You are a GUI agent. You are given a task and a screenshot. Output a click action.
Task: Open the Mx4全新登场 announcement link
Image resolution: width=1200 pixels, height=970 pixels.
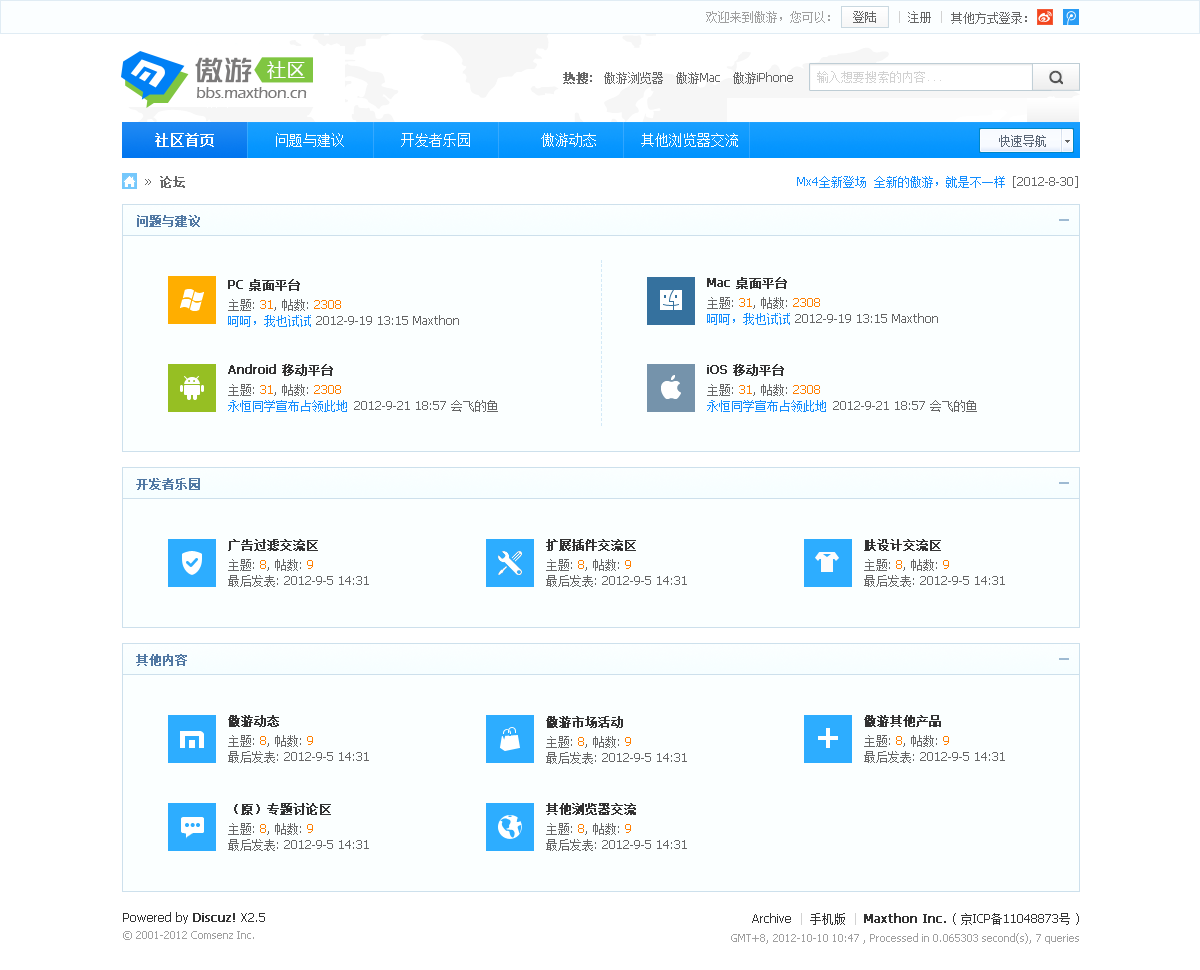[831, 182]
